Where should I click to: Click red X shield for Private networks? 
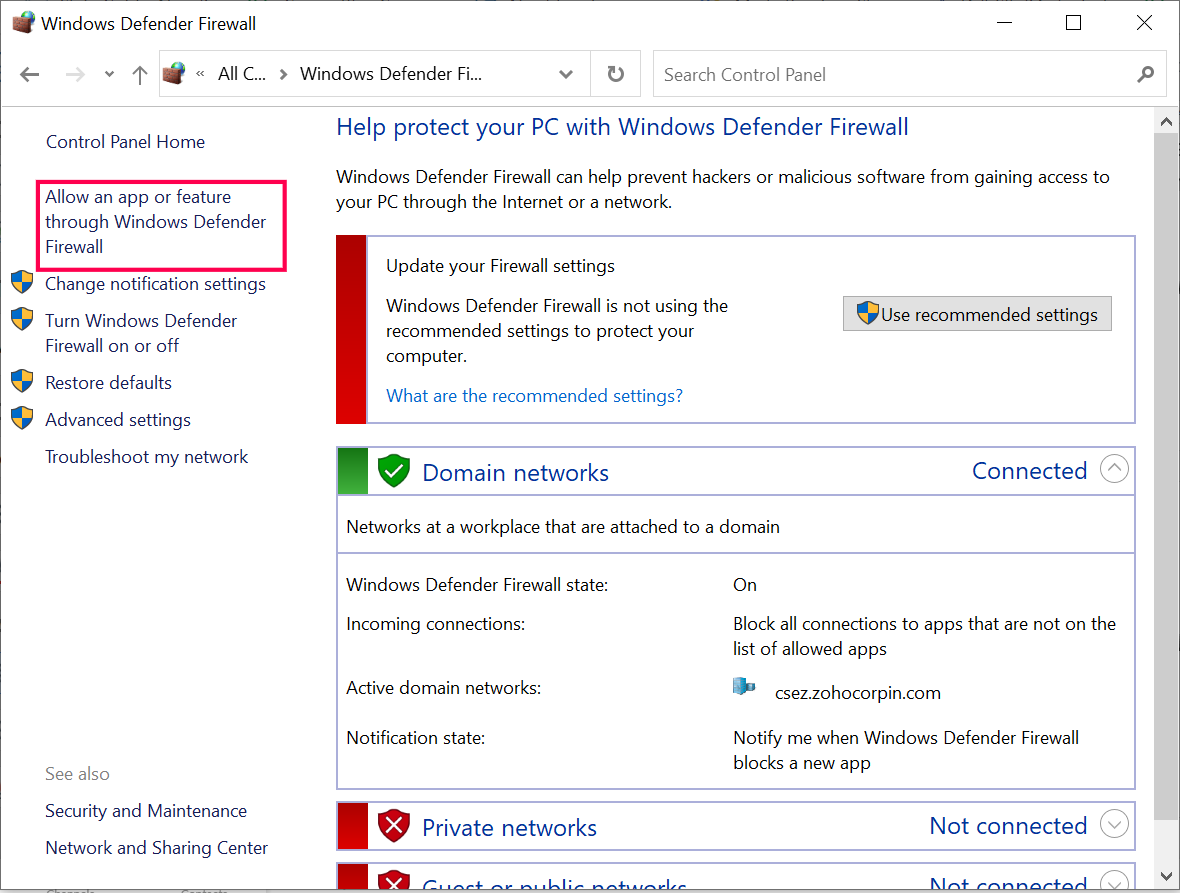[394, 826]
